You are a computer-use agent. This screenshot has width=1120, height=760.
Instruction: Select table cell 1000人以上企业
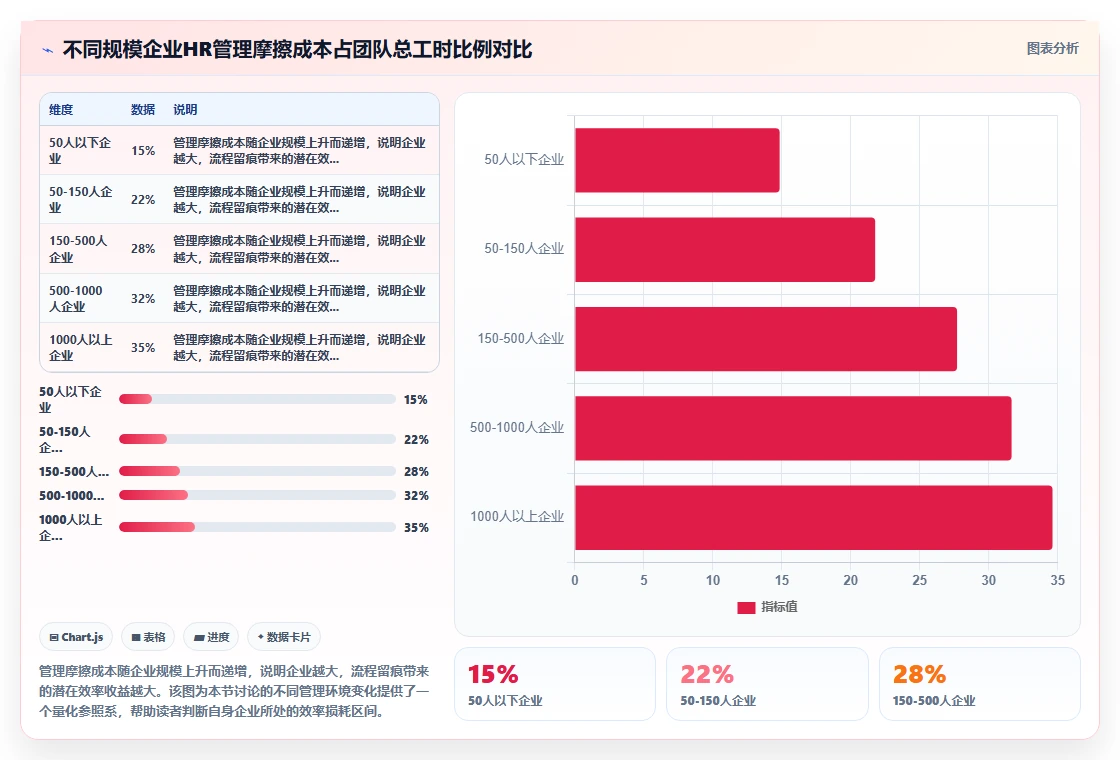80,348
